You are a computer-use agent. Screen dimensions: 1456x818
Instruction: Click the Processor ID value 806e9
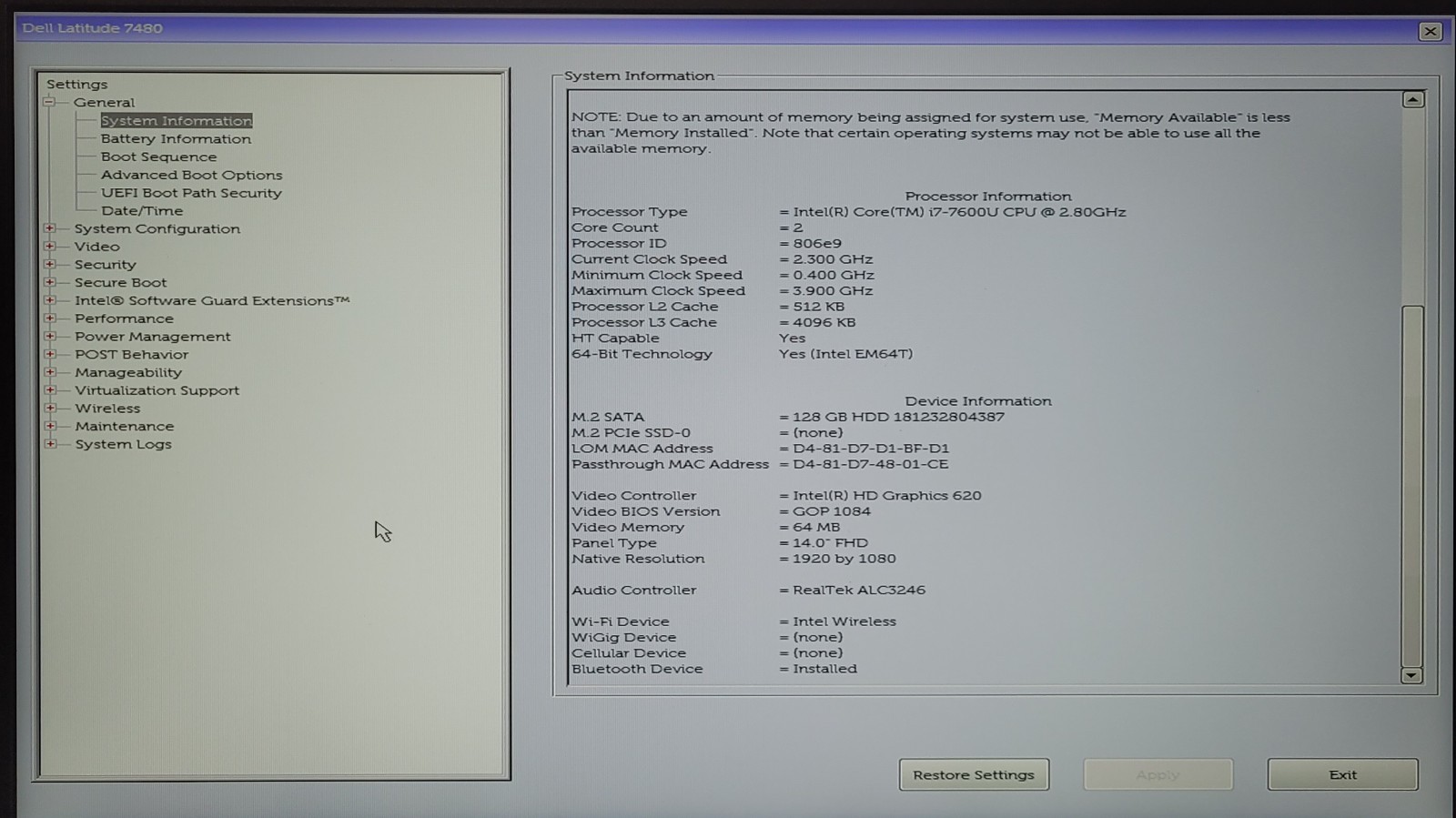(817, 244)
